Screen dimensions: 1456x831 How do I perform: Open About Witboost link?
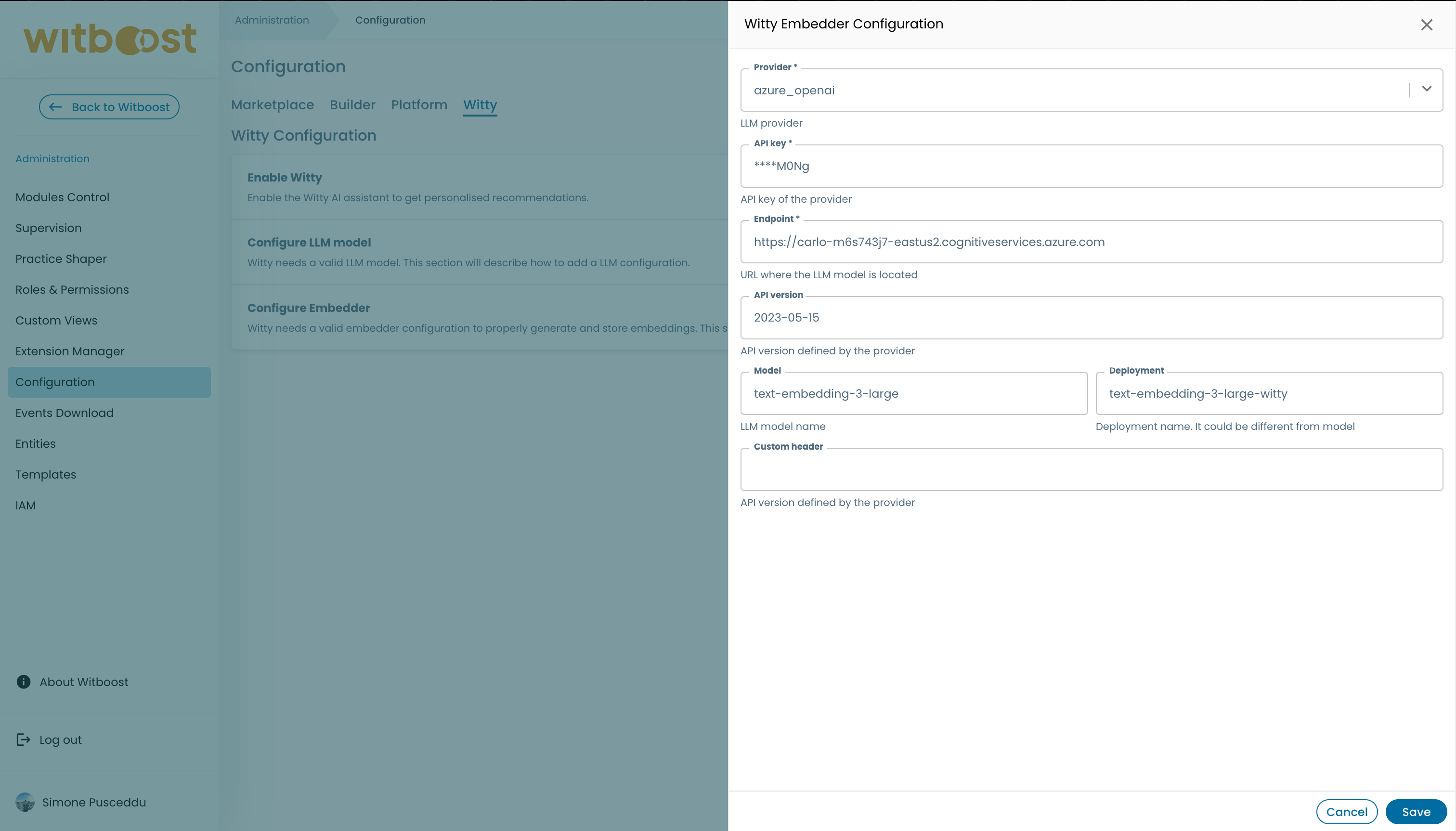click(84, 682)
